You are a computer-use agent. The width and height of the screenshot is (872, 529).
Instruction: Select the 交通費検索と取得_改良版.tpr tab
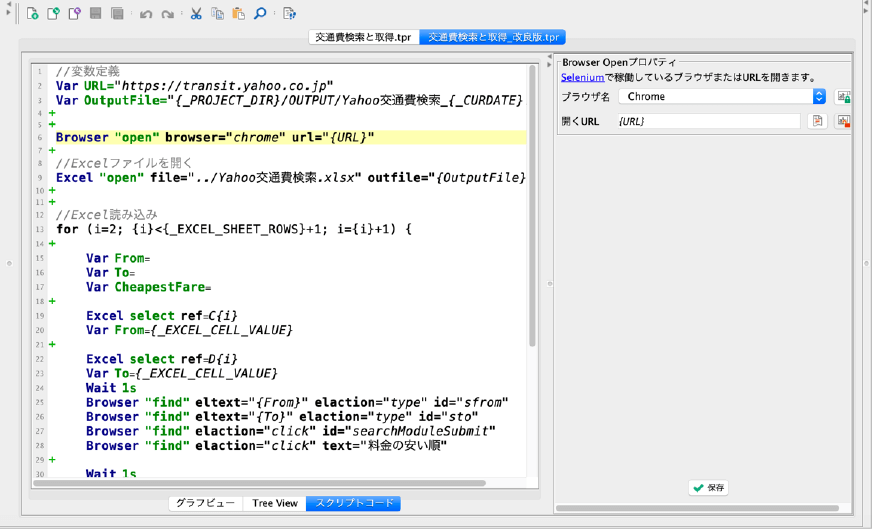tap(493, 37)
